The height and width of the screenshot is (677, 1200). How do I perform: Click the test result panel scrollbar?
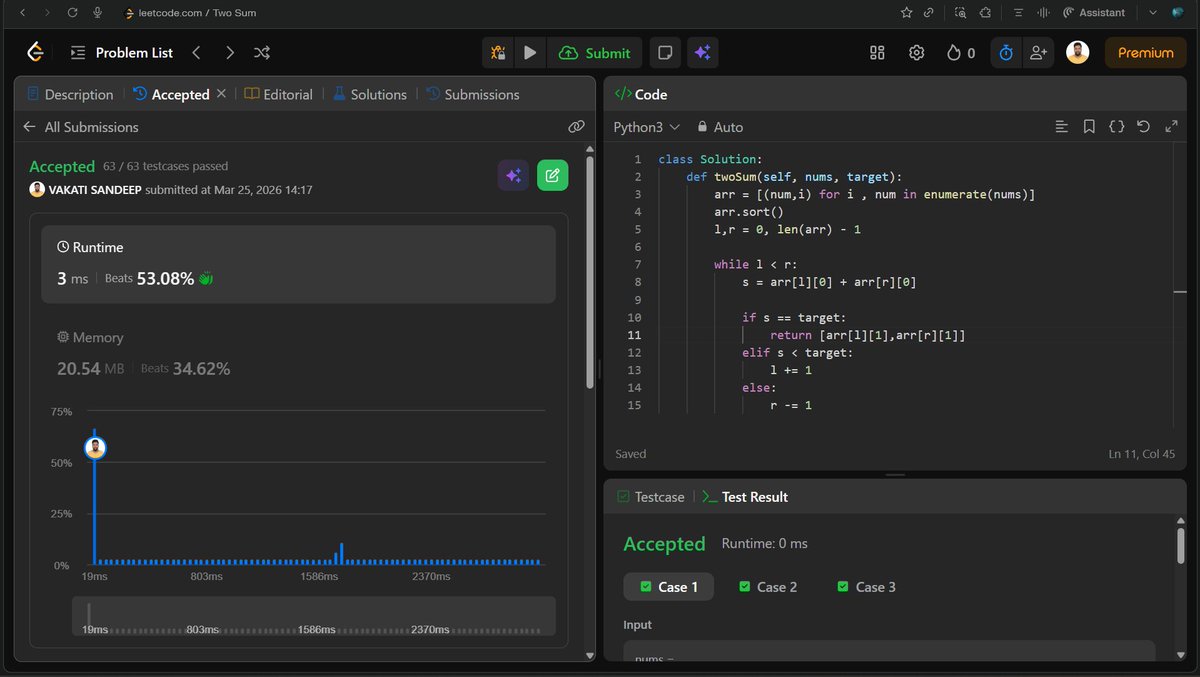point(1181,546)
